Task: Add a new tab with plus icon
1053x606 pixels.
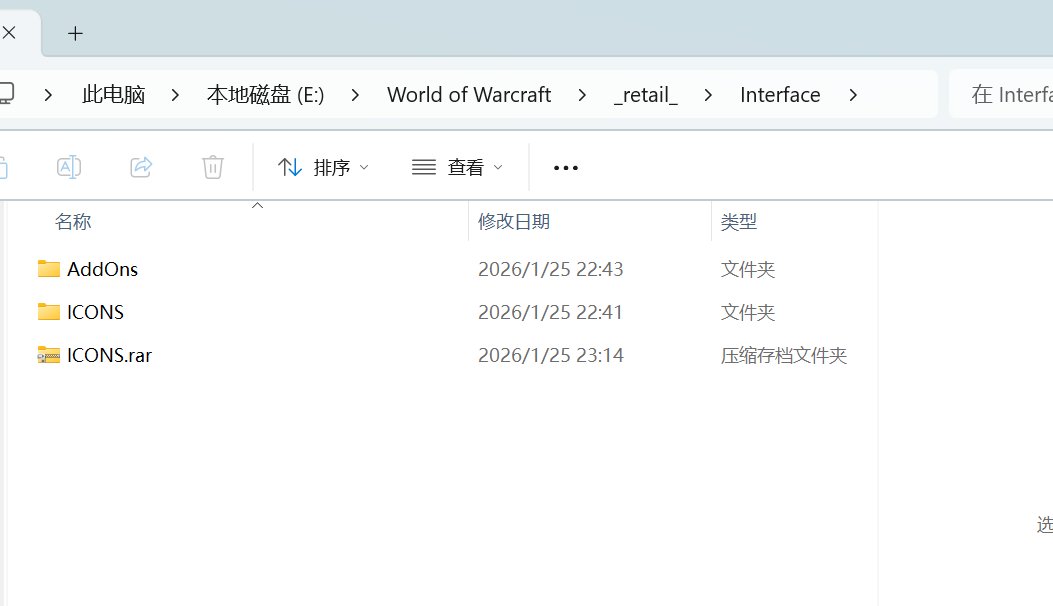Action: click(x=75, y=34)
